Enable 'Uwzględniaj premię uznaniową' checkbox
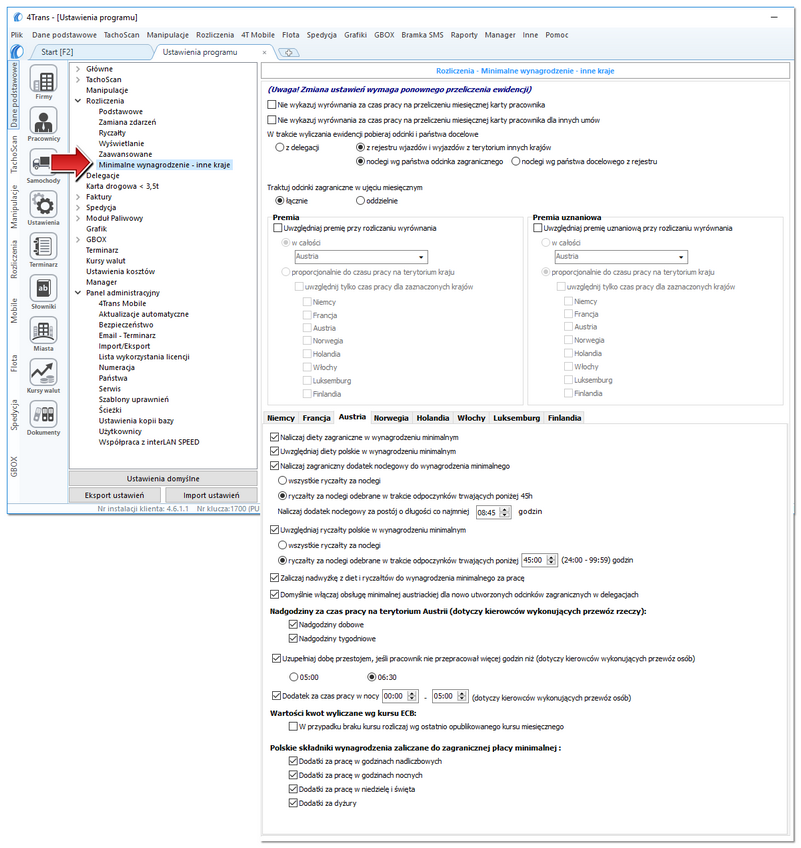Viewport: 801px width, 848px height. click(538, 228)
